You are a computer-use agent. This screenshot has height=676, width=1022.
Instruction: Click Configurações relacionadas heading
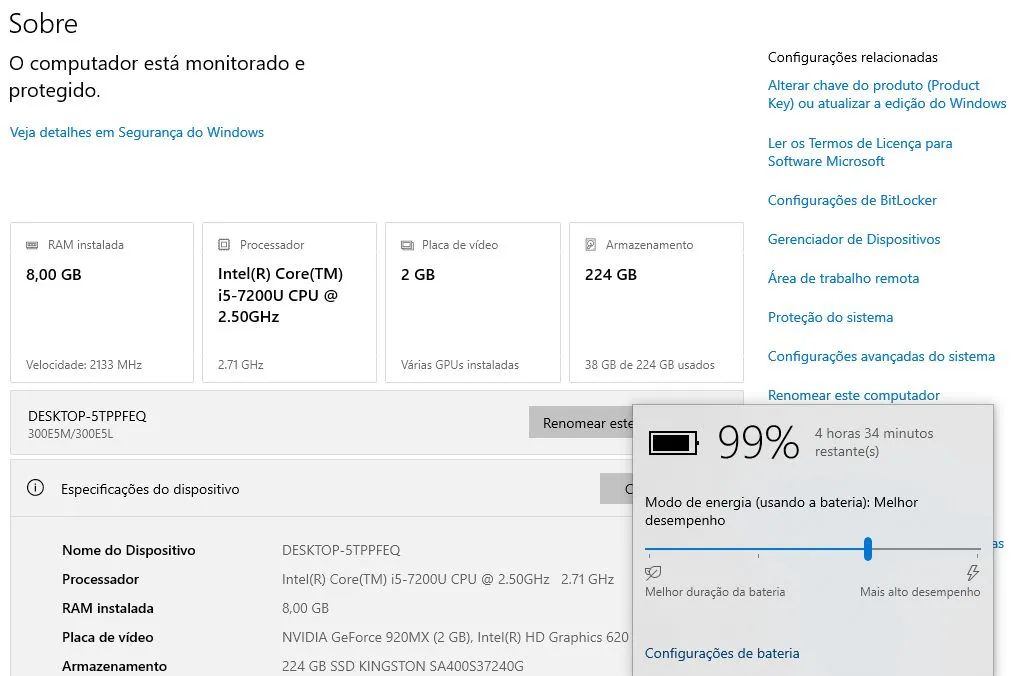853,57
